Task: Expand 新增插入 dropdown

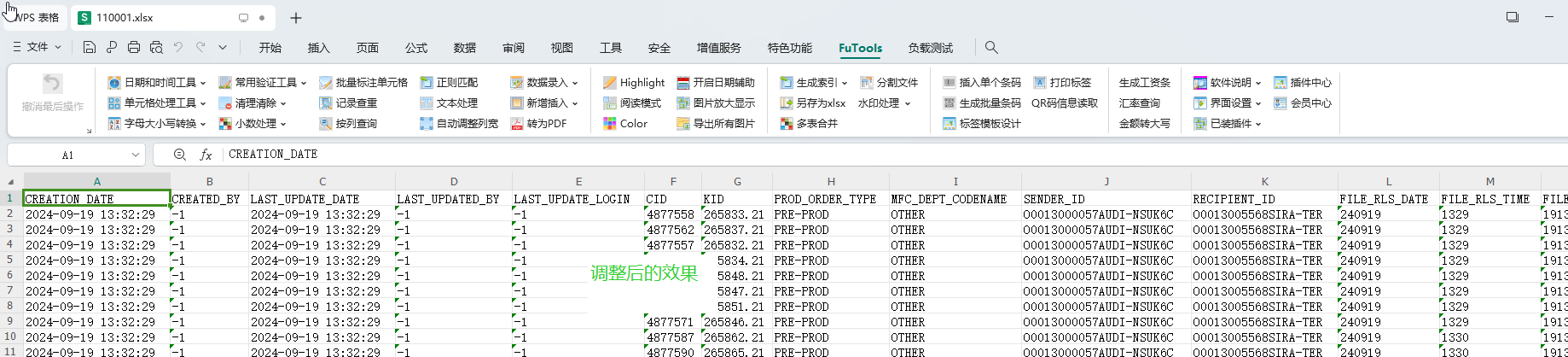Action: pyautogui.click(x=575, y=103)
